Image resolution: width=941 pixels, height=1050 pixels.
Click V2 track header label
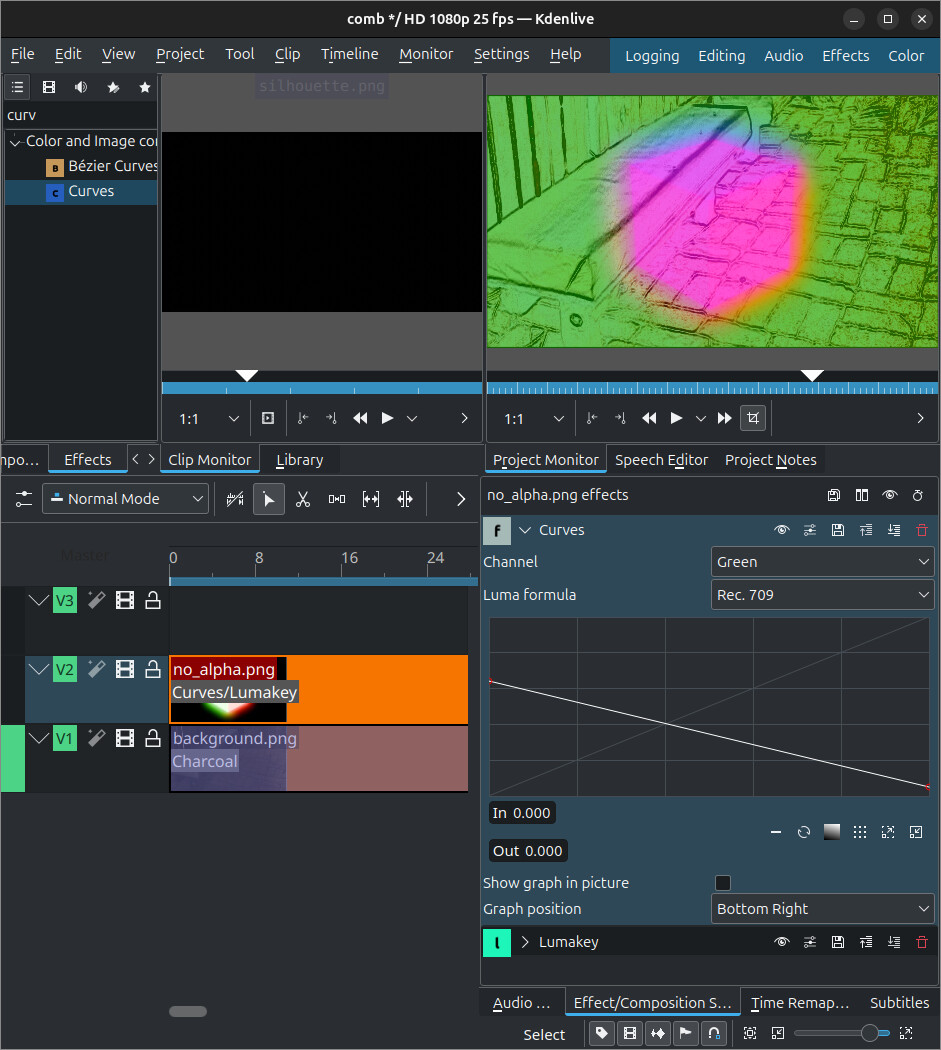pos(64,669)
